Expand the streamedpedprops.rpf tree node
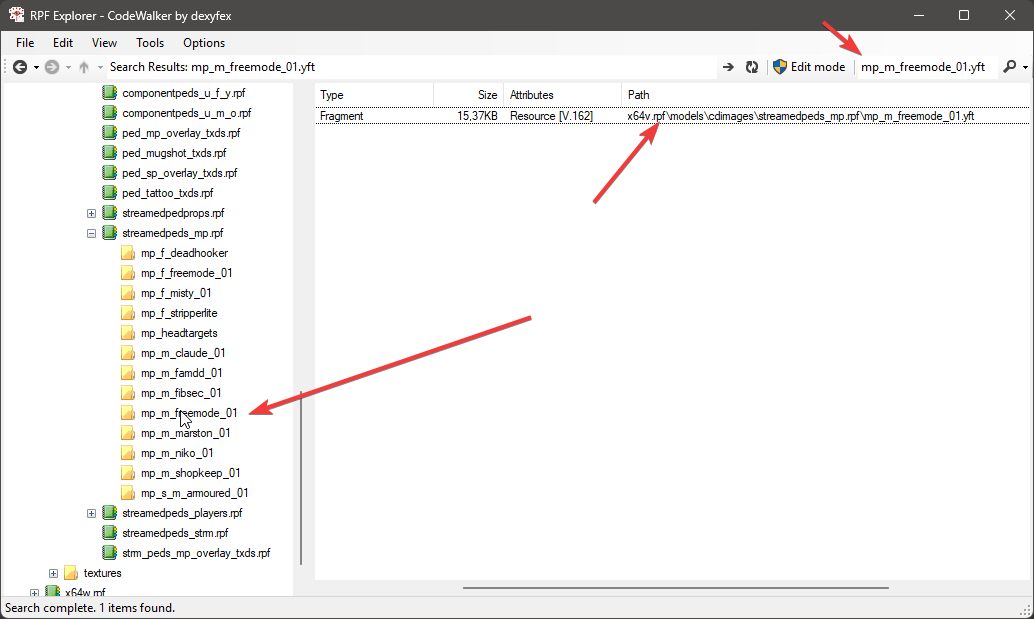 (x=92, y=213)
